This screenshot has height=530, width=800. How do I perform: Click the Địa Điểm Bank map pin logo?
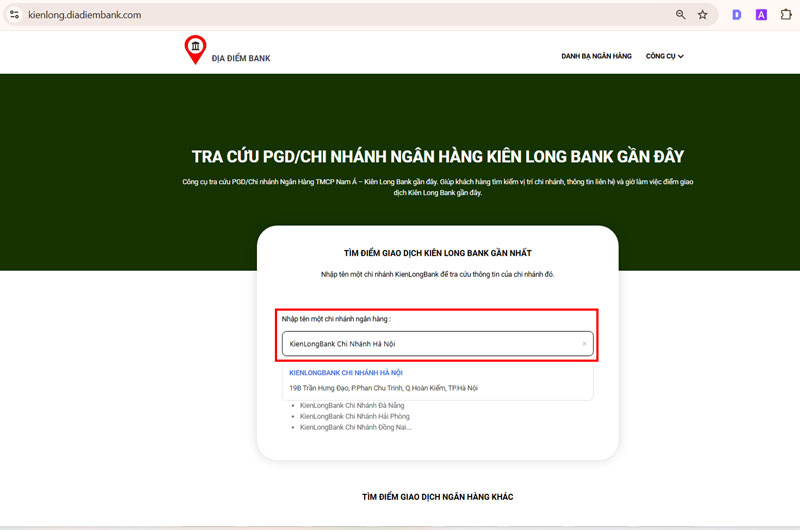click(195, 49)
